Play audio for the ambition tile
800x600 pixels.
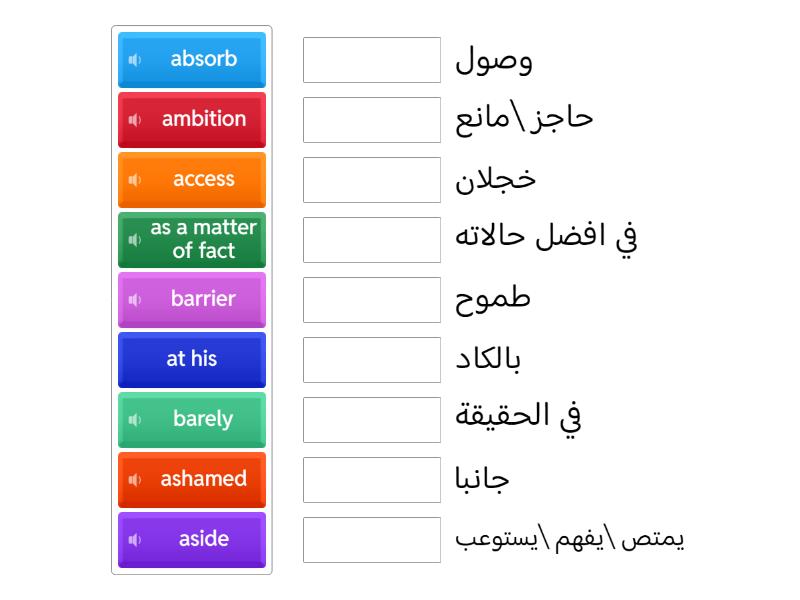coord(135,120)
